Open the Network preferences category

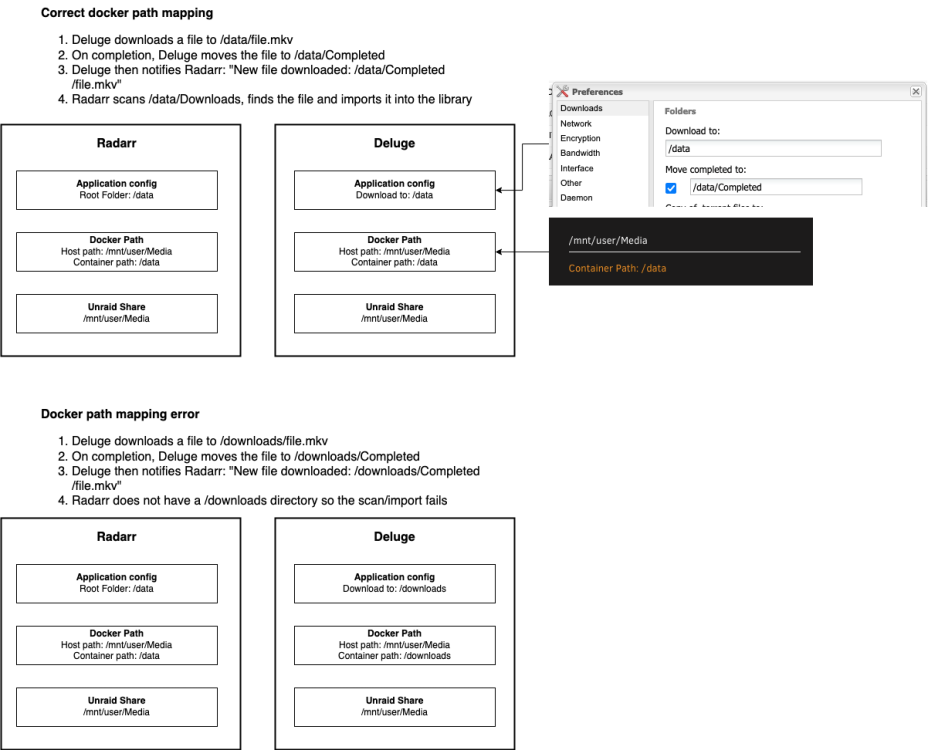click(576, 124)
